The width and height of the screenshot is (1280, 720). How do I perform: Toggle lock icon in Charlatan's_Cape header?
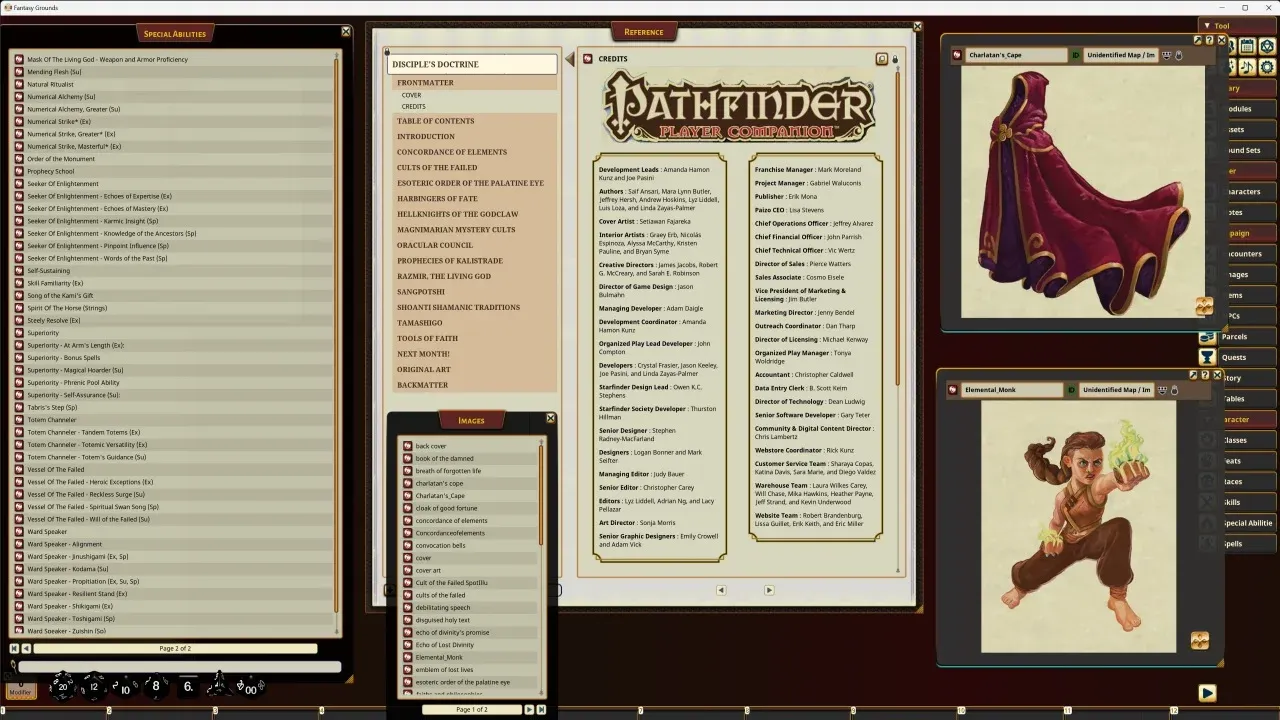tap(1179, 55)
